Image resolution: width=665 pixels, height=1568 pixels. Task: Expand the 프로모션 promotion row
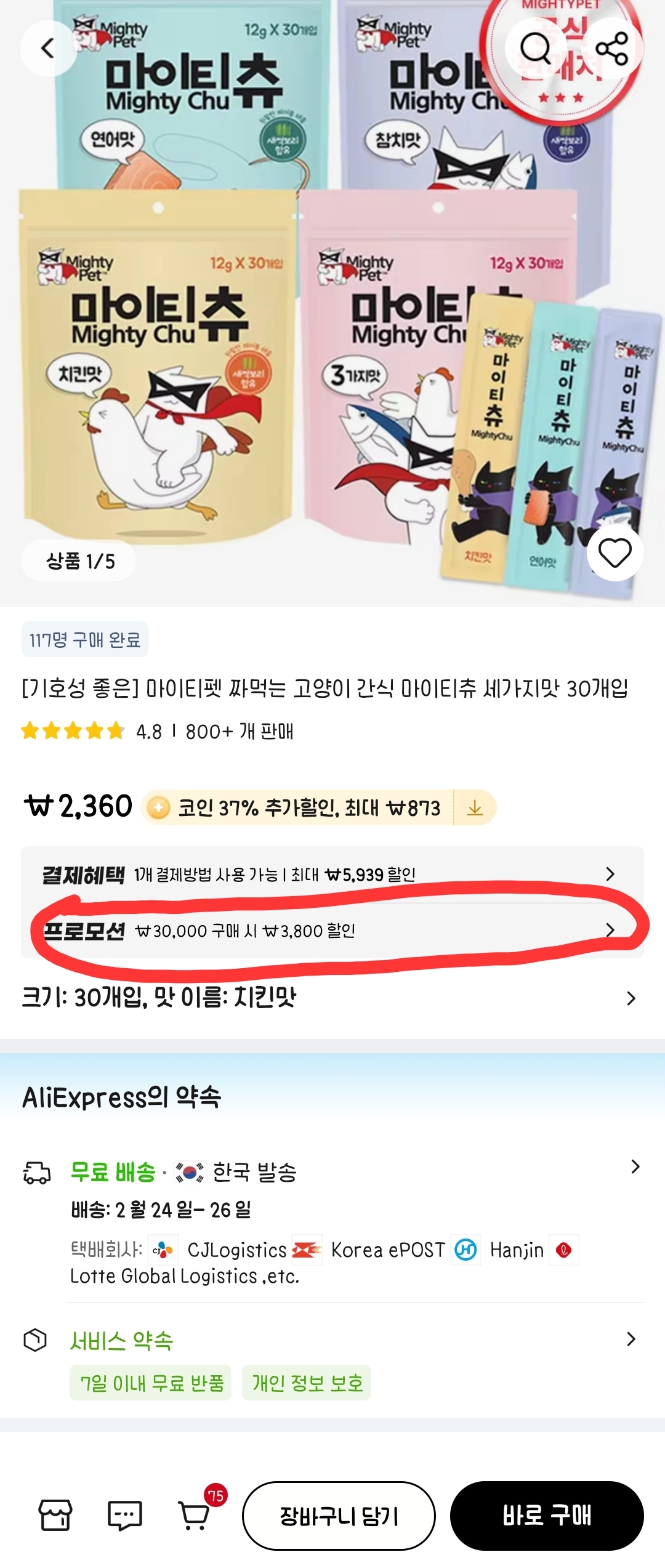[332, 930]
